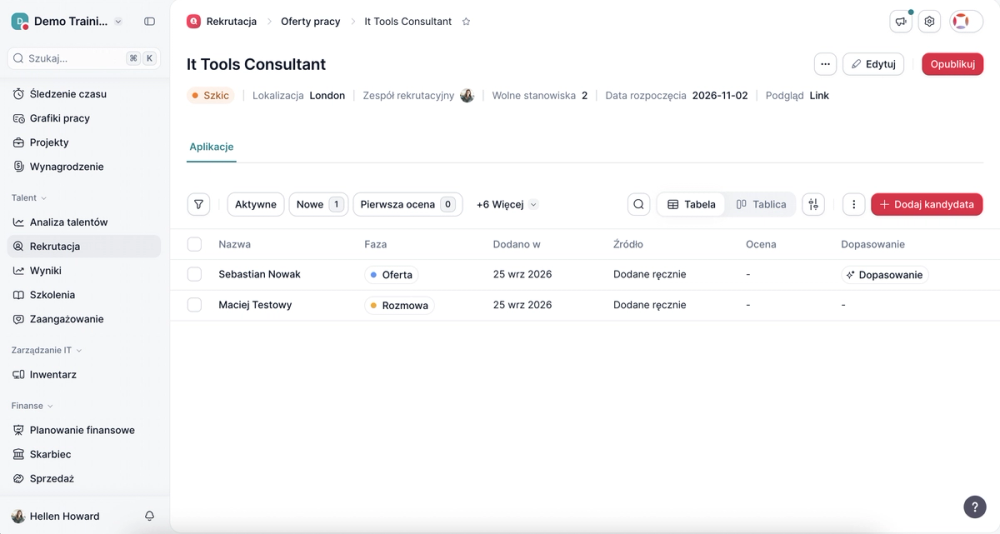Viewport: 1000px width, 534px height.
Task: Click the Skarbiec bank icon
Action: click(18, 454)
